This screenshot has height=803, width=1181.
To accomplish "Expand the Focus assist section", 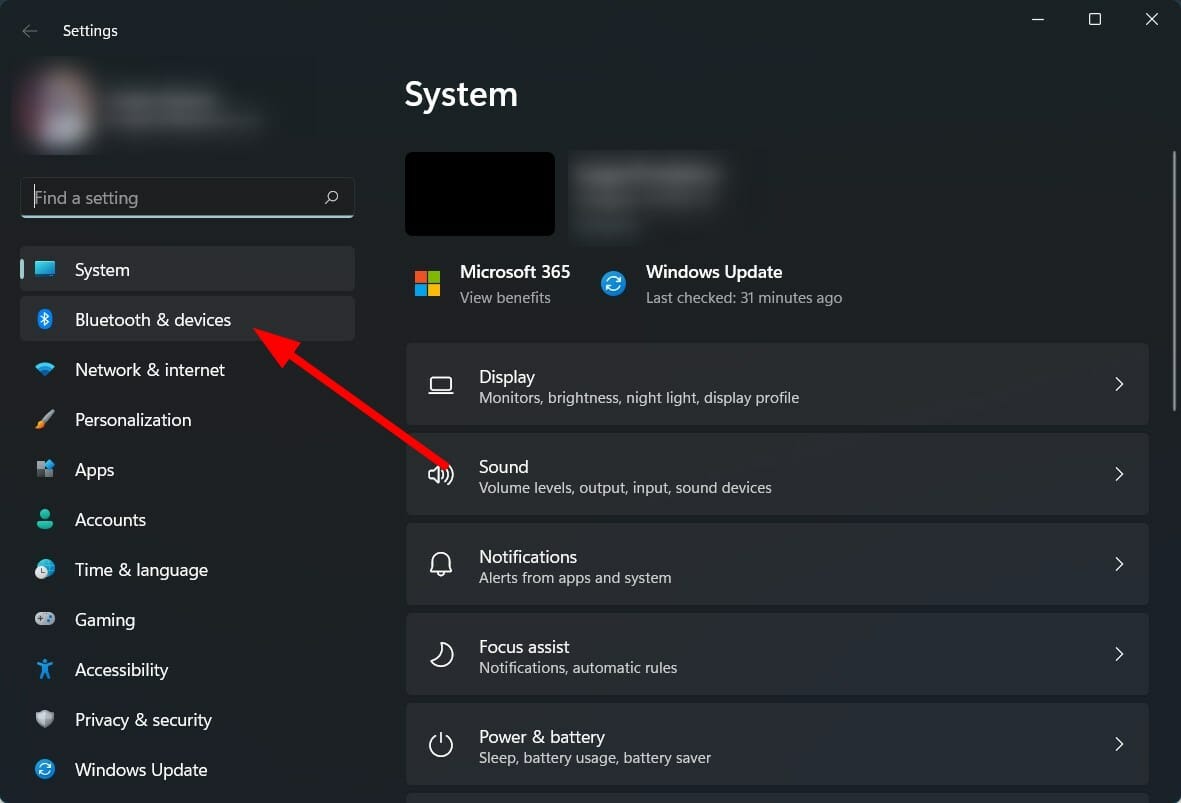I will (x=1119, y=654).
